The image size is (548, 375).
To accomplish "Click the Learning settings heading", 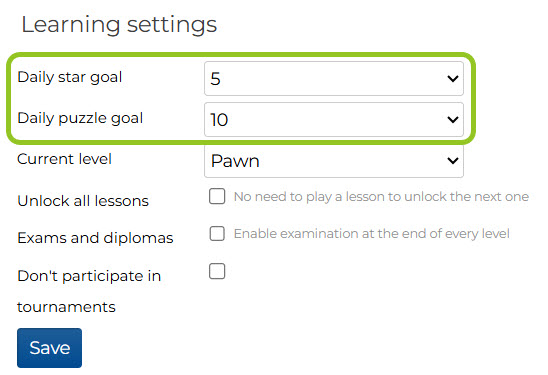I will (x=119, y=25).
